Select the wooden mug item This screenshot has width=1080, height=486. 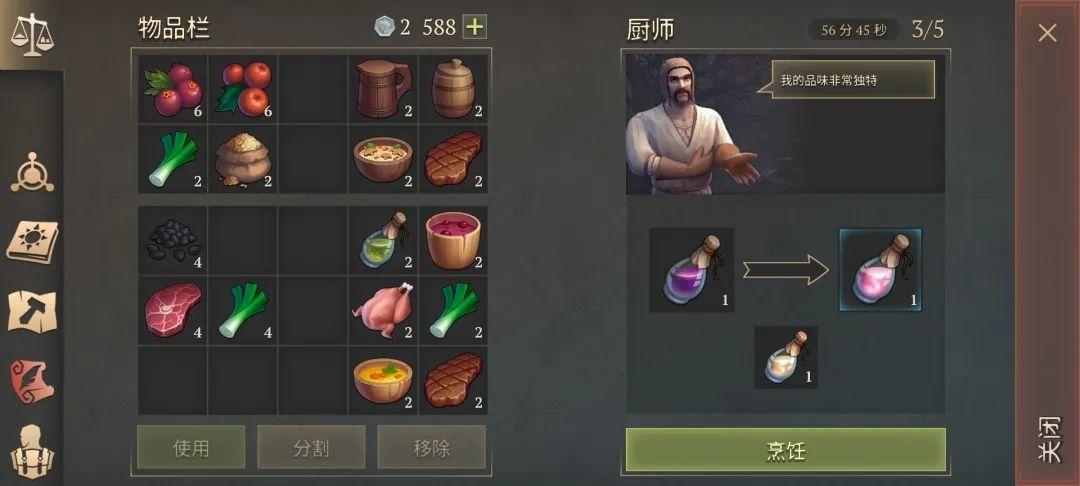(x=383, y=89)
